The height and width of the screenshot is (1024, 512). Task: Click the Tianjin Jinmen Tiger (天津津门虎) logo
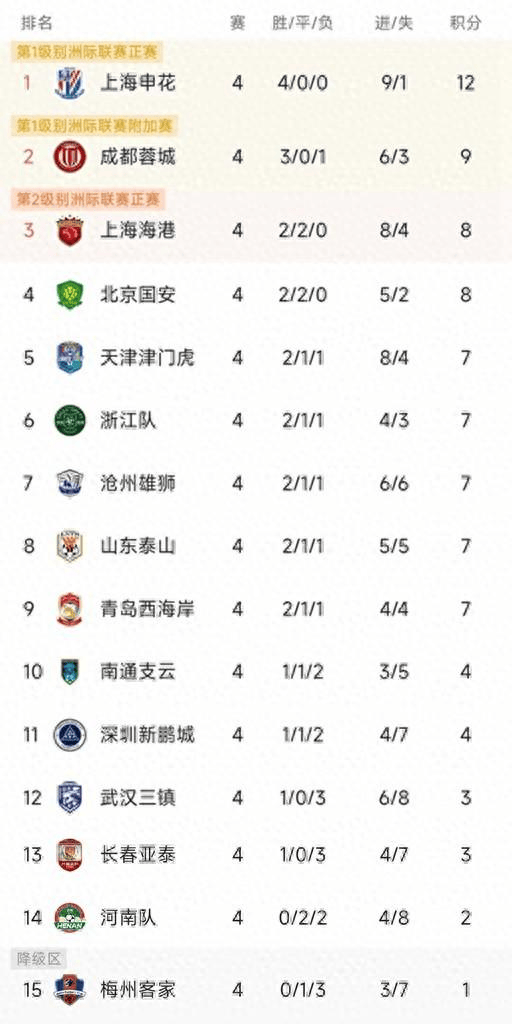(70, 358)
